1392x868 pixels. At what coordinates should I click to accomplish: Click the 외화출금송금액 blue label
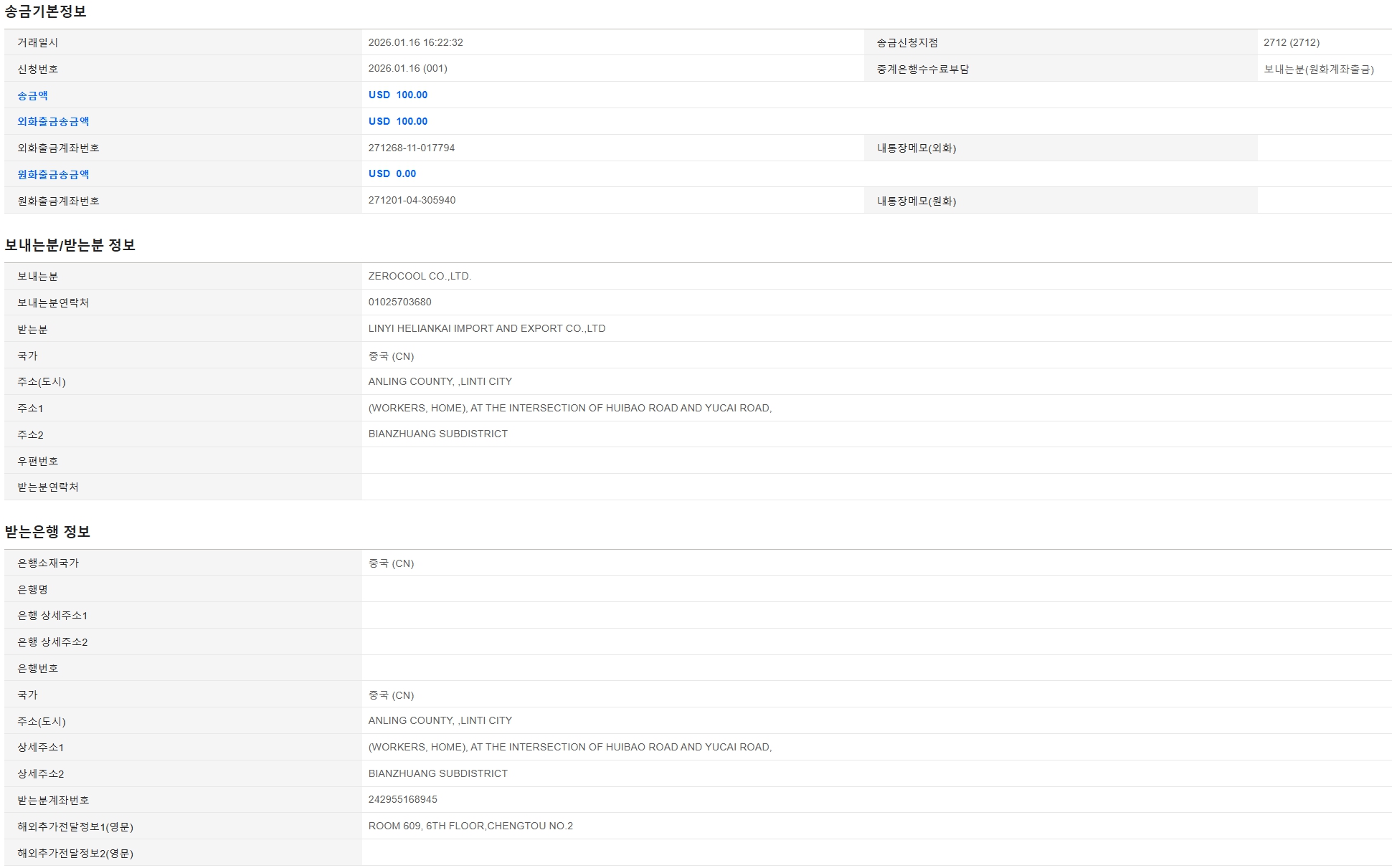point(53,122)
